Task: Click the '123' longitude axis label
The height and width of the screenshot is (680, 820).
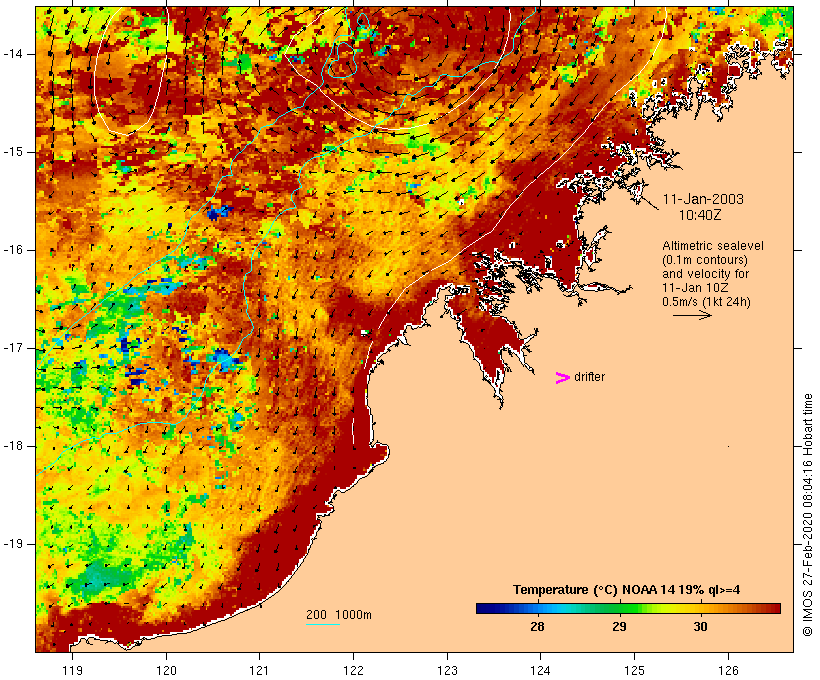Action: coord(447,670)
